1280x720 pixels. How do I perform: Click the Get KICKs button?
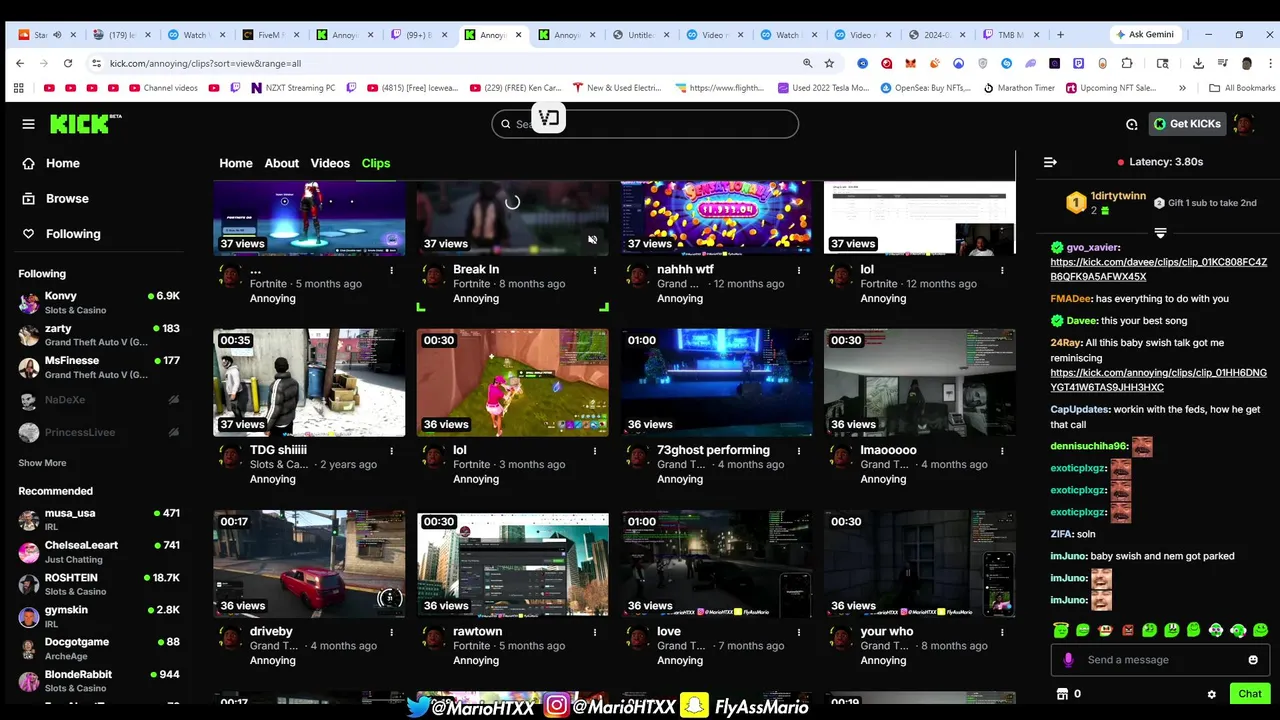tap(1187, 124)
